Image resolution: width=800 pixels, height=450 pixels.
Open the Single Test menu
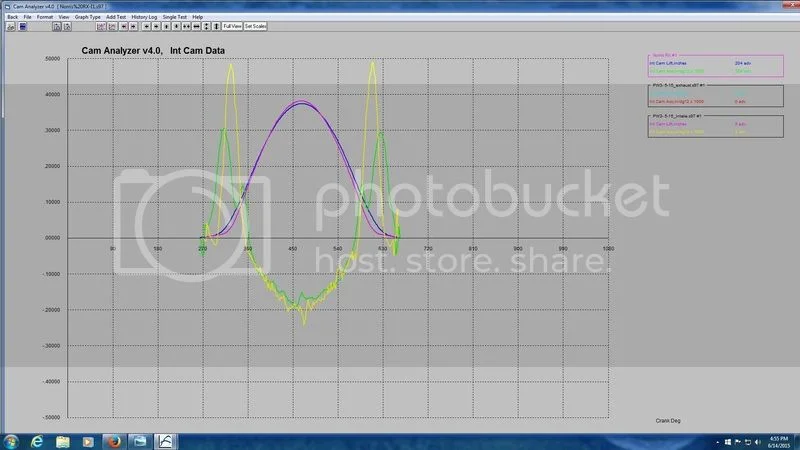174,17
